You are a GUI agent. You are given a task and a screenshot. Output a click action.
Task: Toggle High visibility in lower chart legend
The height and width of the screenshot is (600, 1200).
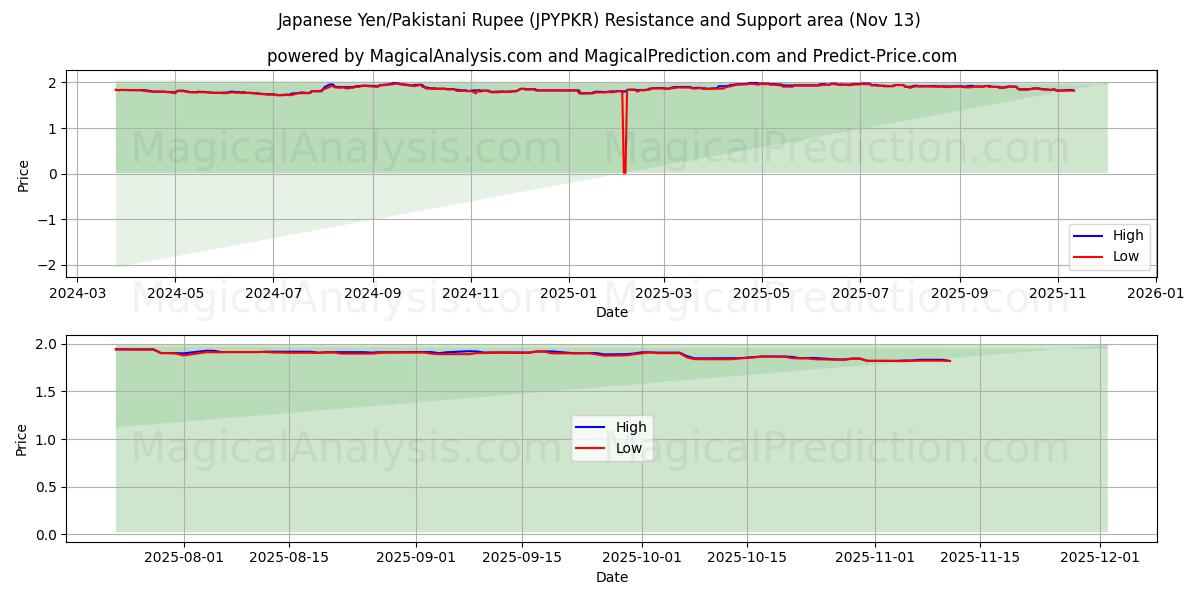tap(632, 426)
